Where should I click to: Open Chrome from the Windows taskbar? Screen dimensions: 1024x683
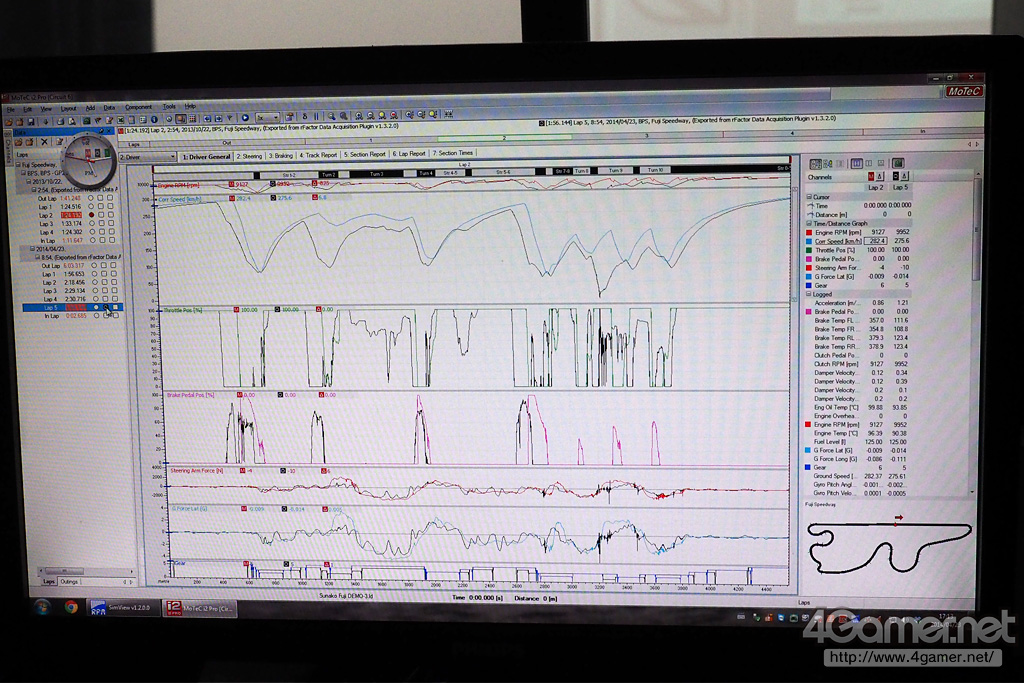(x=71, y=607)
